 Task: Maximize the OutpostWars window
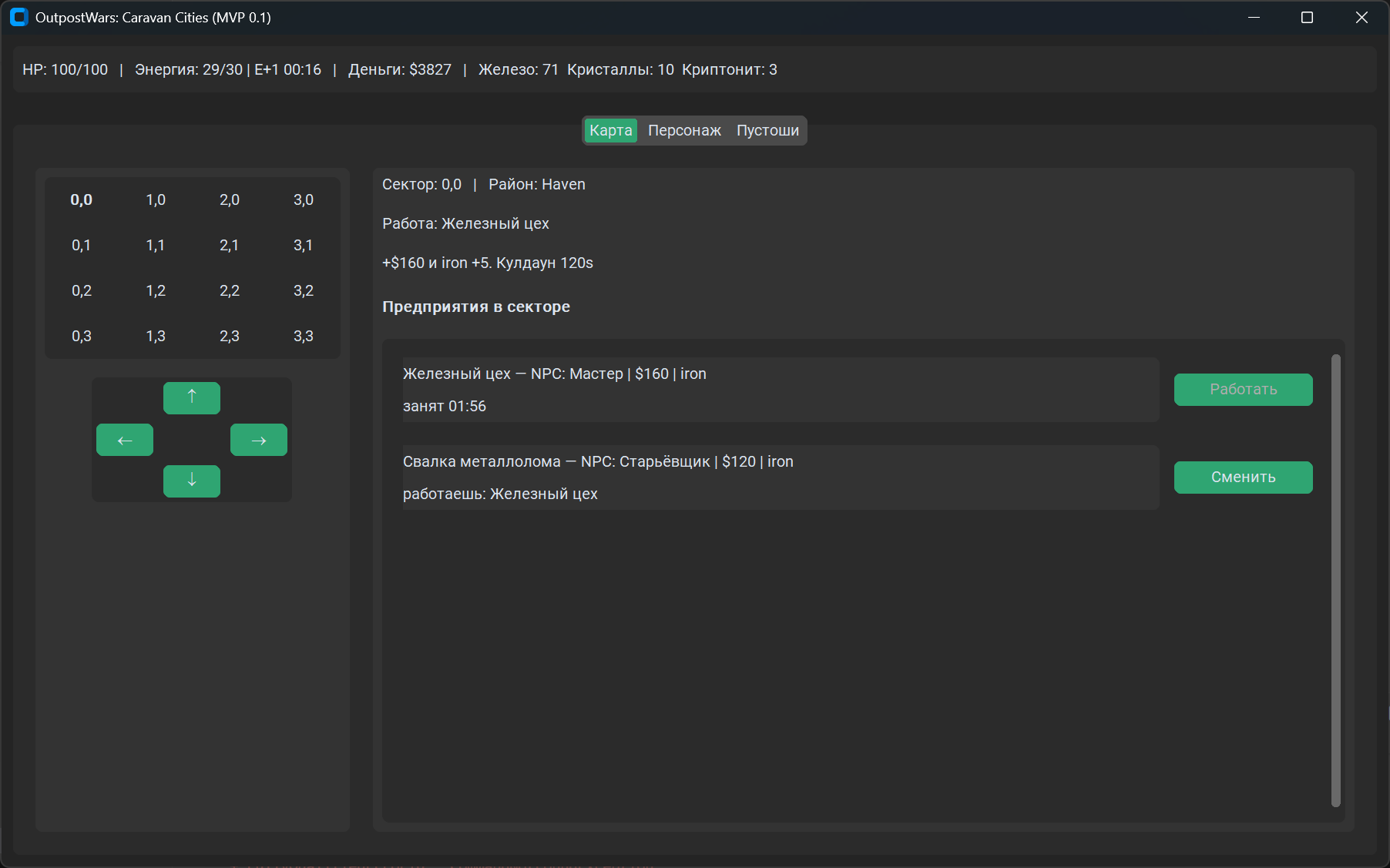tap(1307, 17)
